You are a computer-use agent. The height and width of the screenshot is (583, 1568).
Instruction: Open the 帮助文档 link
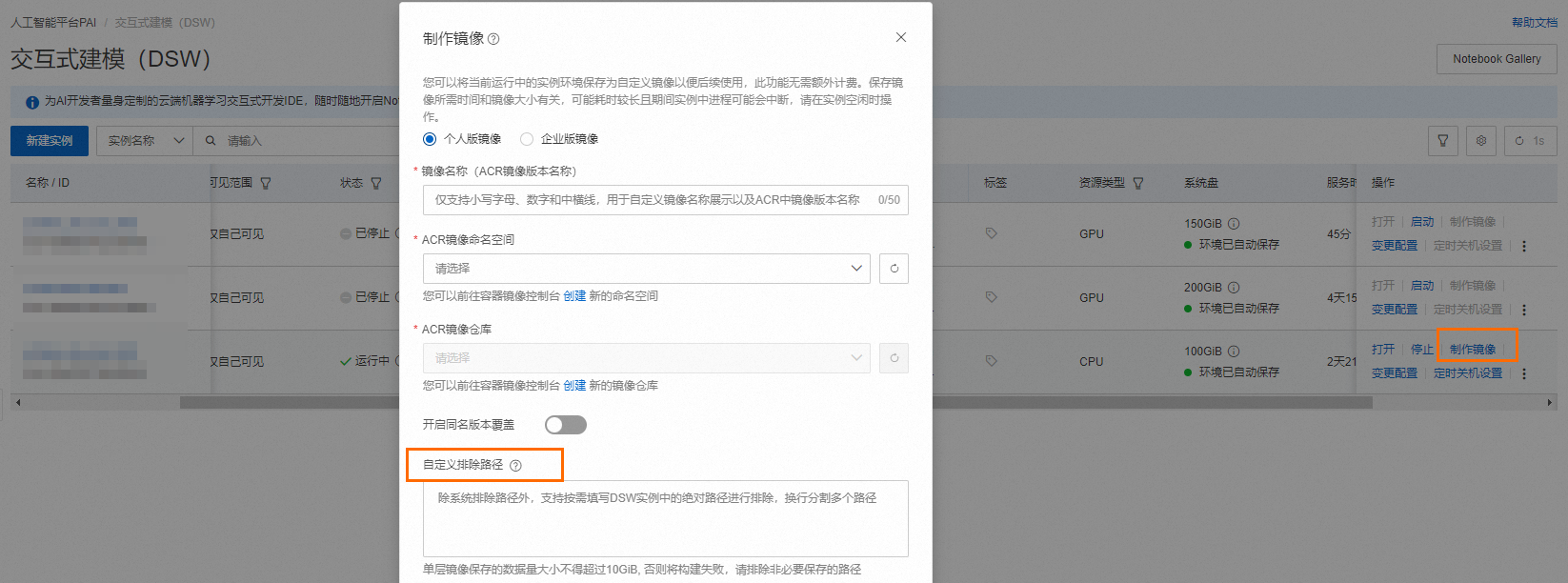[1534, 22]
